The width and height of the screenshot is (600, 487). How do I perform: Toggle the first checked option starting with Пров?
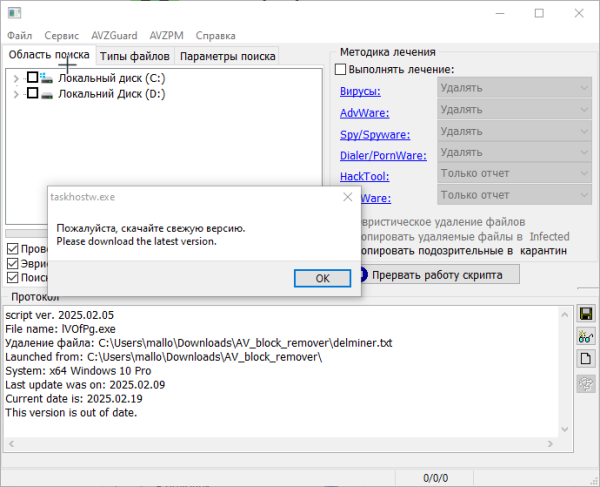point(13,249)
